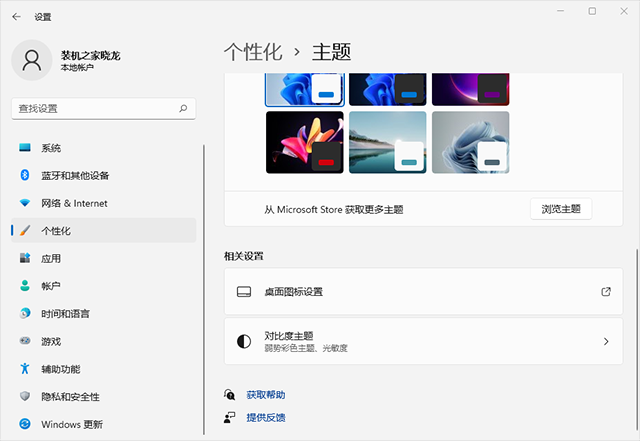Click the 辅助功能 accessibility icon
The width and height of the screenshot is (640, 441).
coord(25,368)
